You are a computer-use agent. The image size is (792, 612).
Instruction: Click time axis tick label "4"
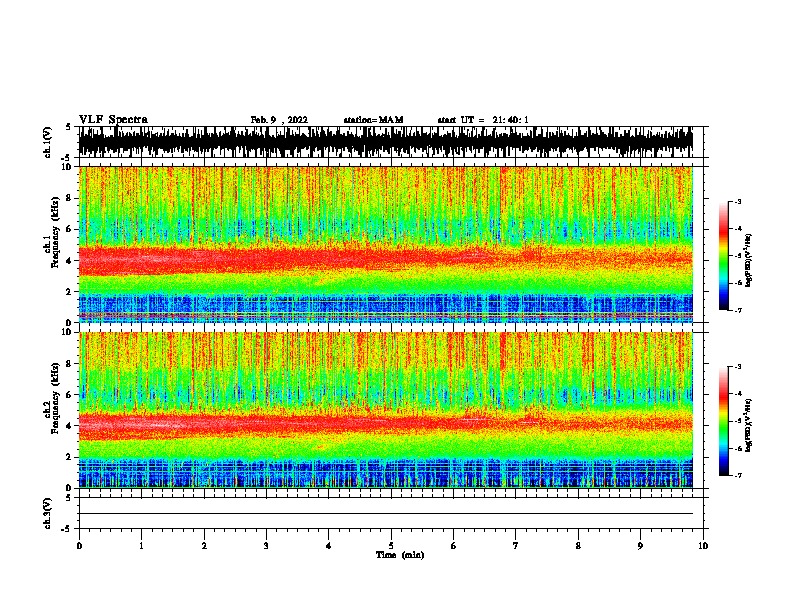pos(329,546)
